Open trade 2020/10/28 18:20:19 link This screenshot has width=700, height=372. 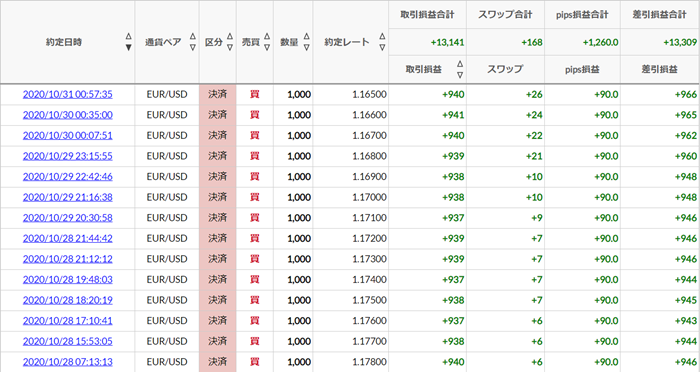(67, 300)
